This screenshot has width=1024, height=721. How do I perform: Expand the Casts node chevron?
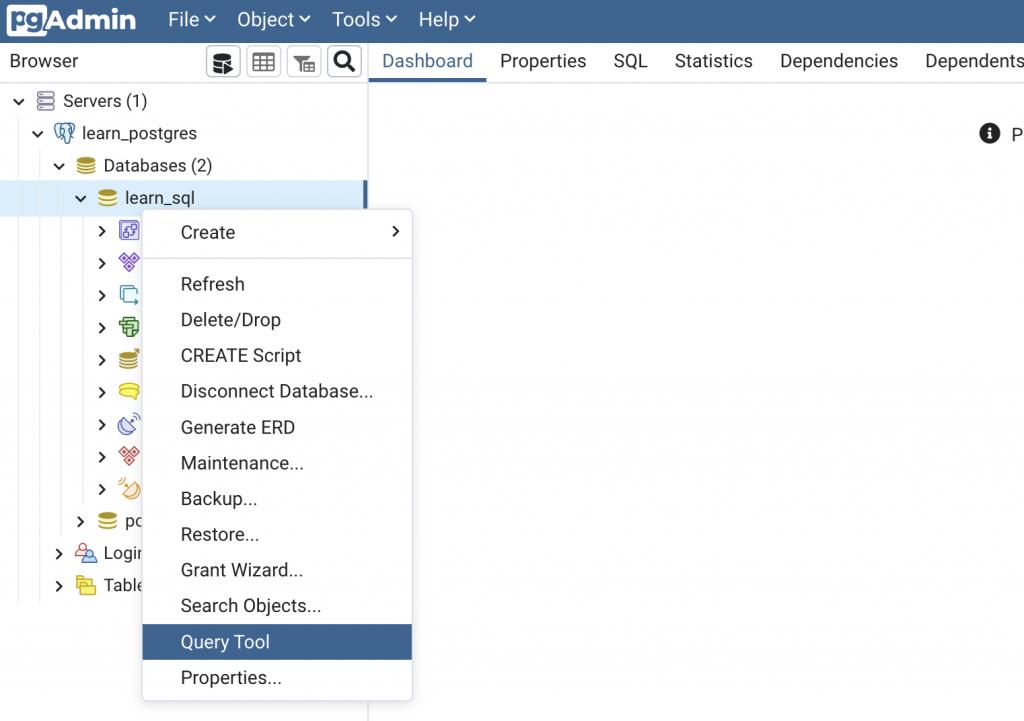tap(102, 231)
